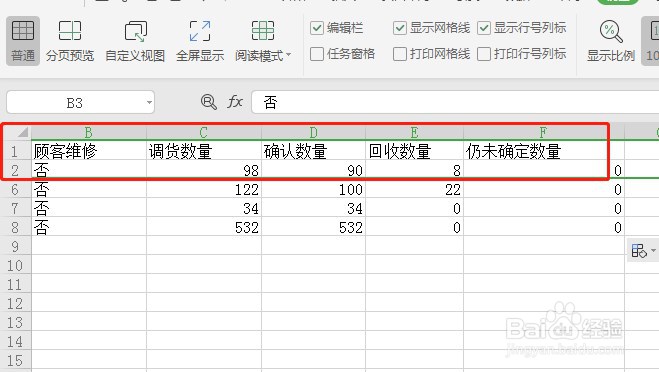Viewport: 659px width, 372px height.
Task: Select column E header
Action: coord(414,132)
